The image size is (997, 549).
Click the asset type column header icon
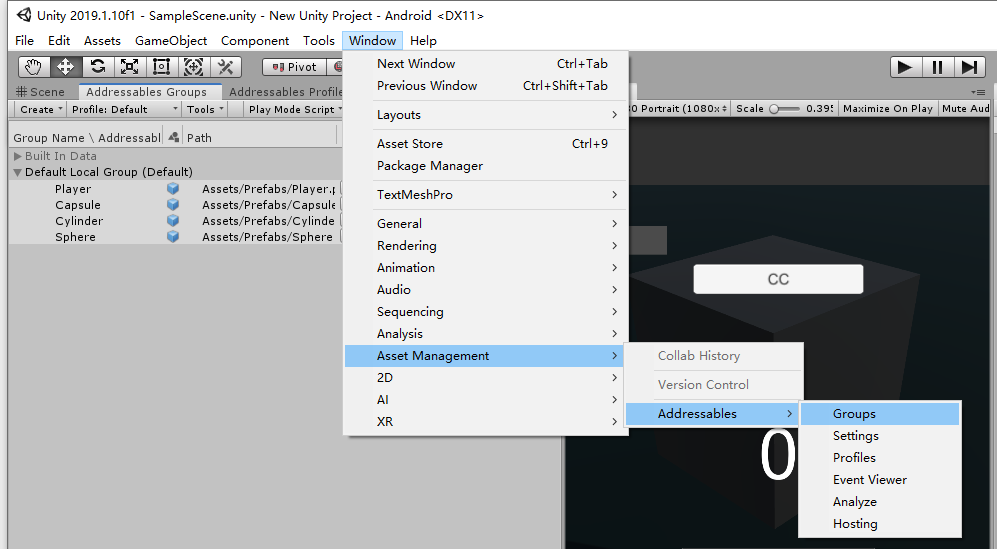(x=174, y=137)
